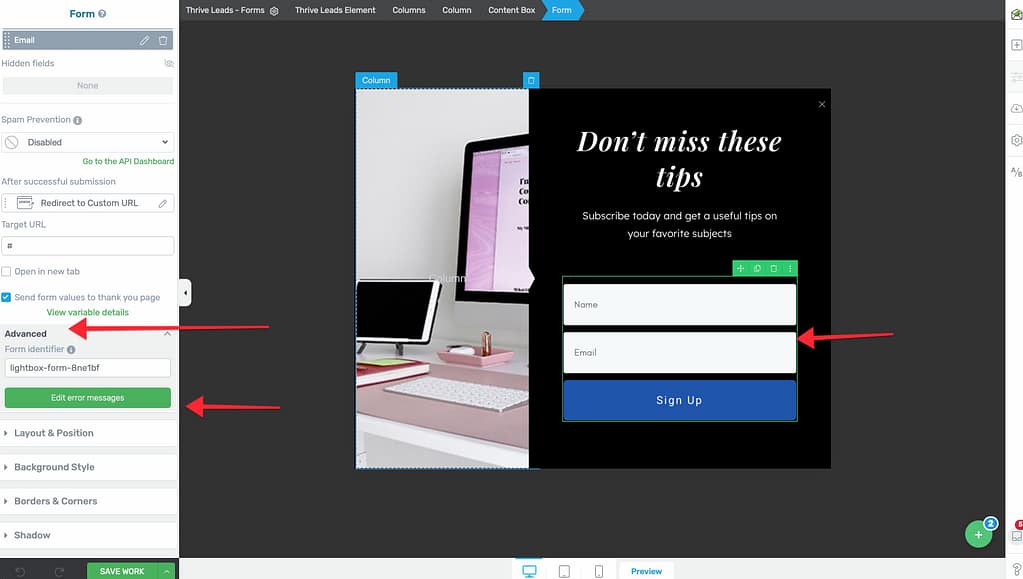Switch to tablet preview mode
Viewport: 1023px width, 579px height.
pos(564,571)
